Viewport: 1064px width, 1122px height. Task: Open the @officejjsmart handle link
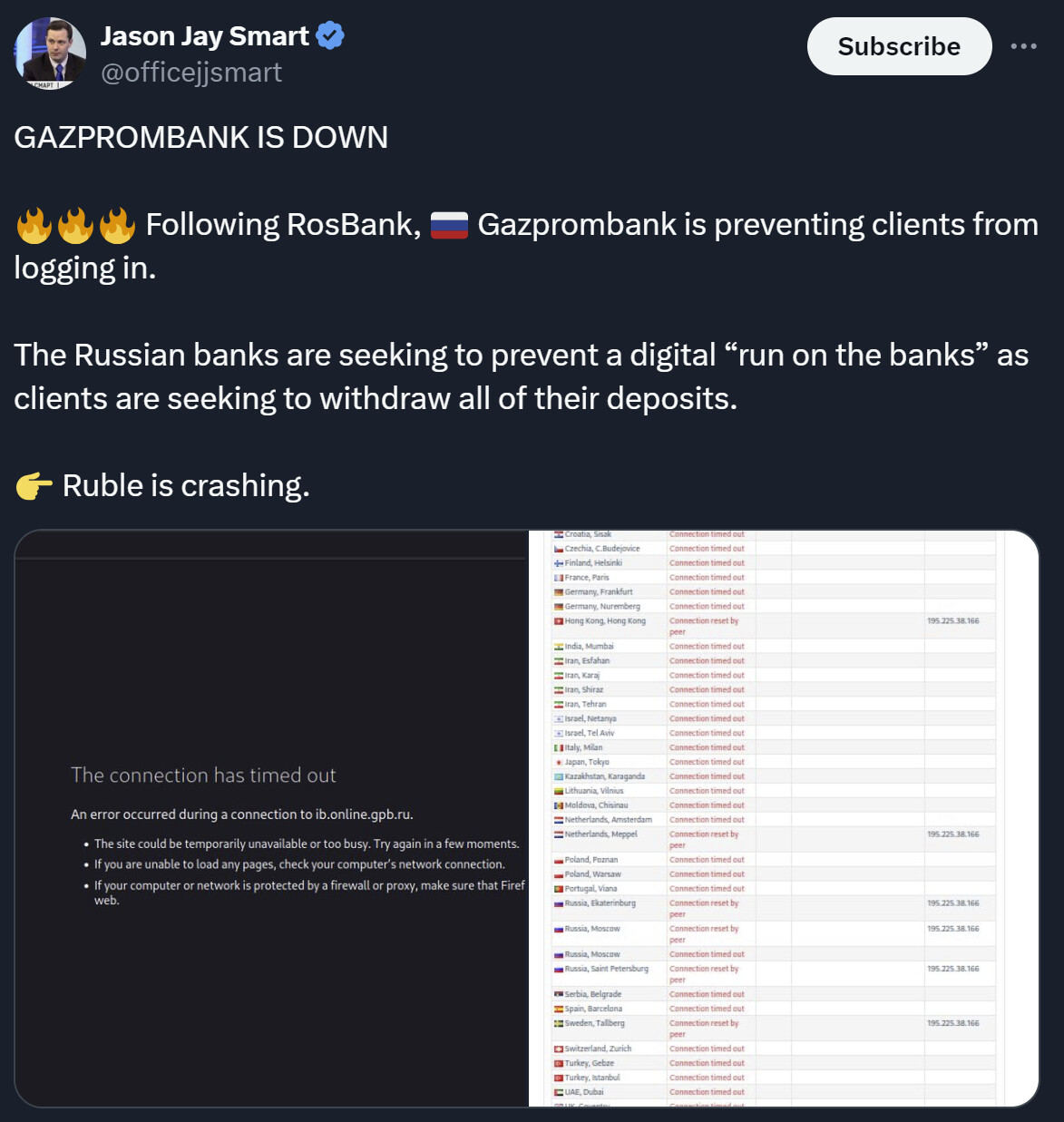pos(191,73)
